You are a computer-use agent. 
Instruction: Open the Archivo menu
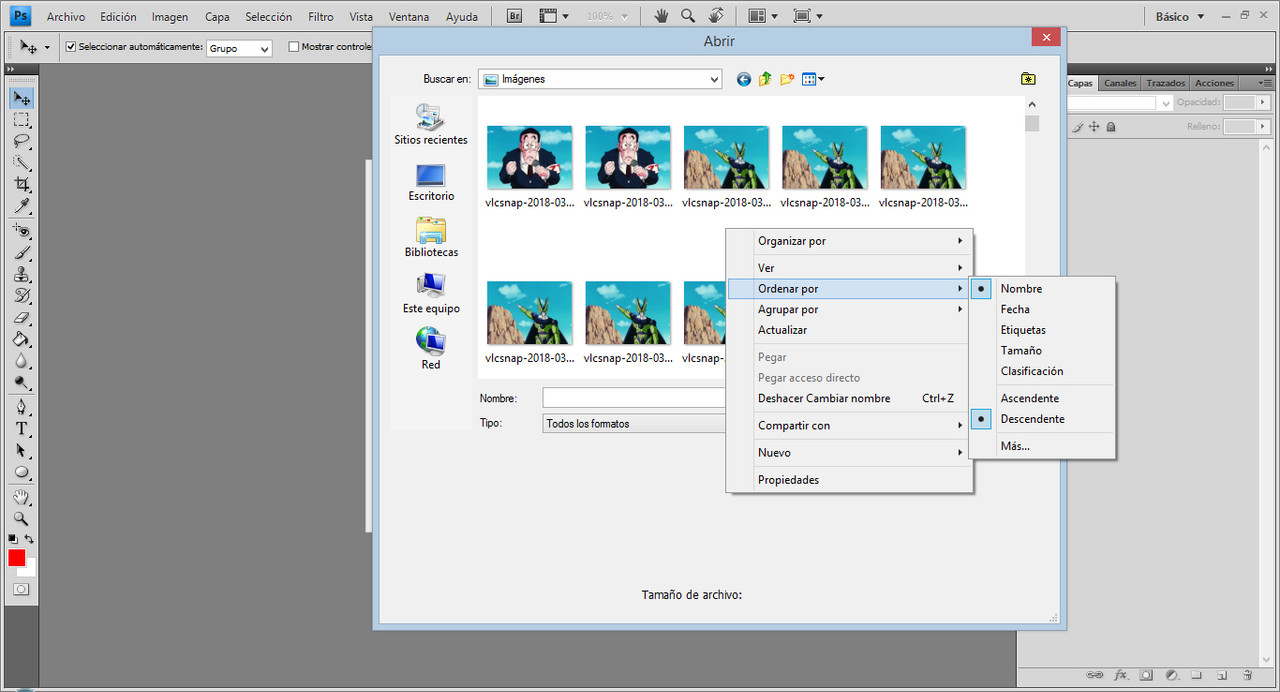click(66, 17)
